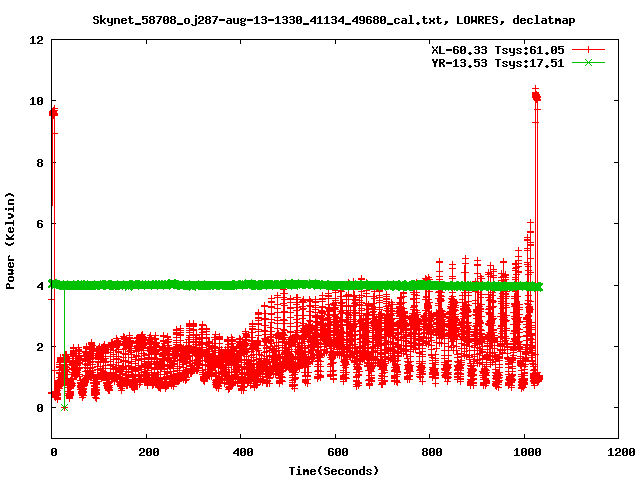Click the x-axis tick label 200
640x480 pixels.
[149, 452]
